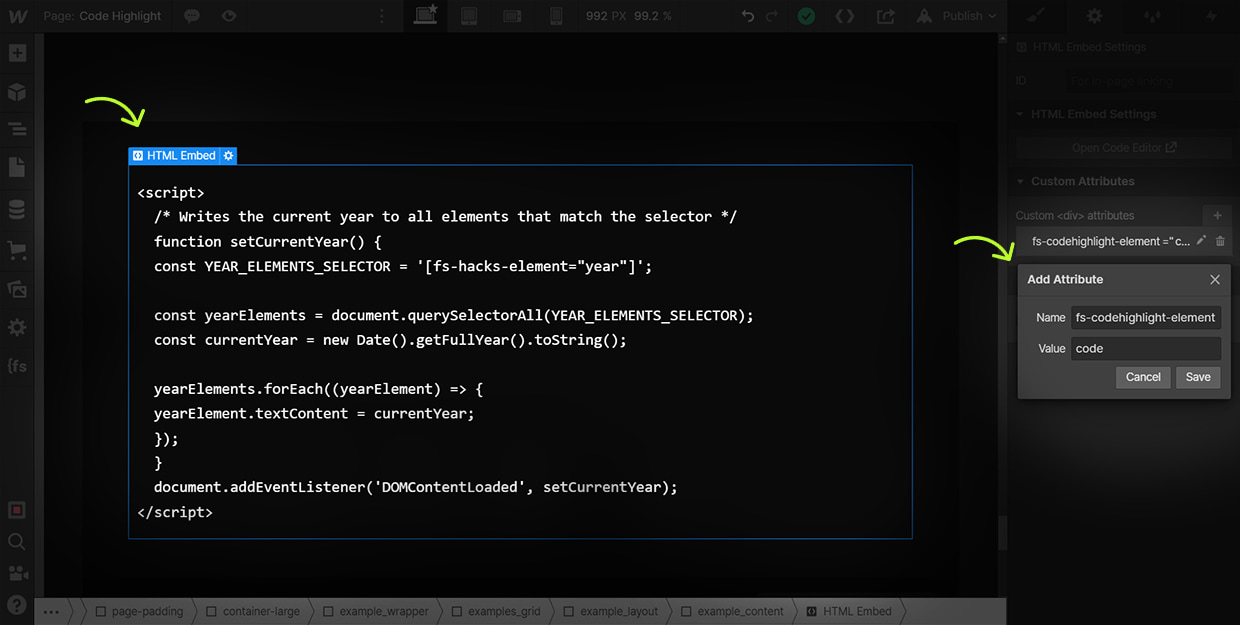Redo the last action

pos(772,16)
